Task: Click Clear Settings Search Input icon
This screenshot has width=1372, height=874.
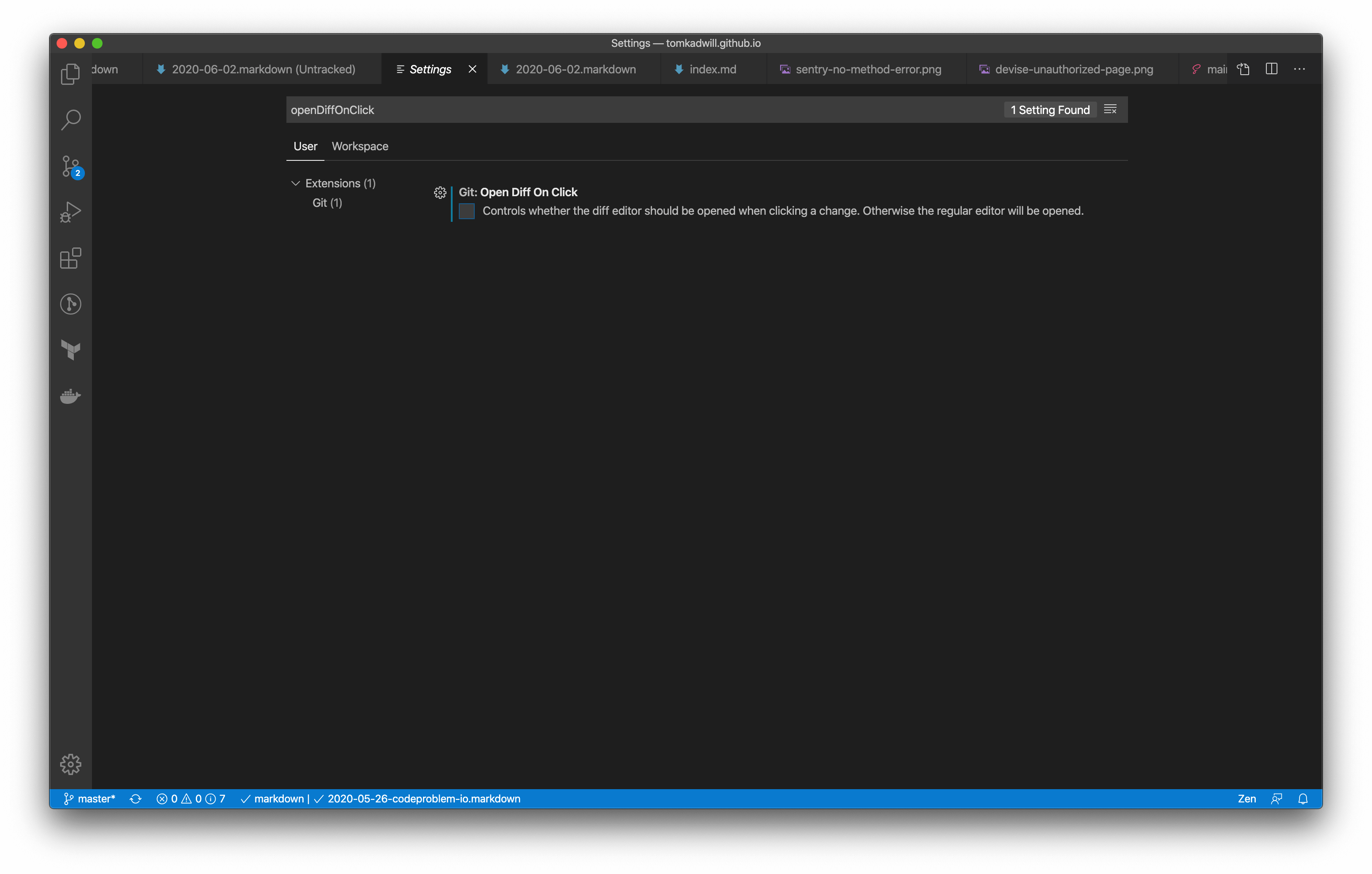Action: (x=1110, y=110)
